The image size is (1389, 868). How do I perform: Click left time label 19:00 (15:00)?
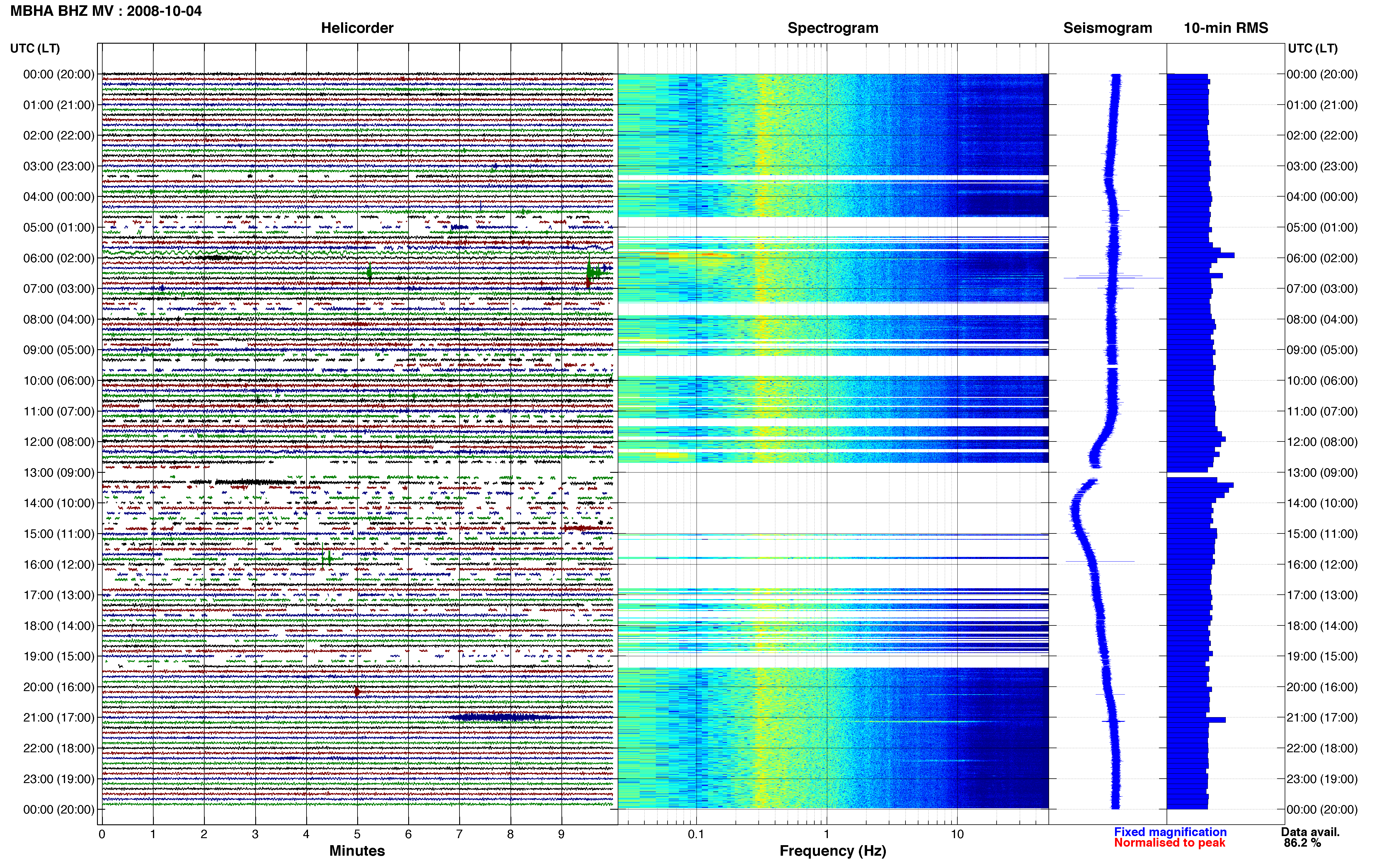tap(59, 656)
